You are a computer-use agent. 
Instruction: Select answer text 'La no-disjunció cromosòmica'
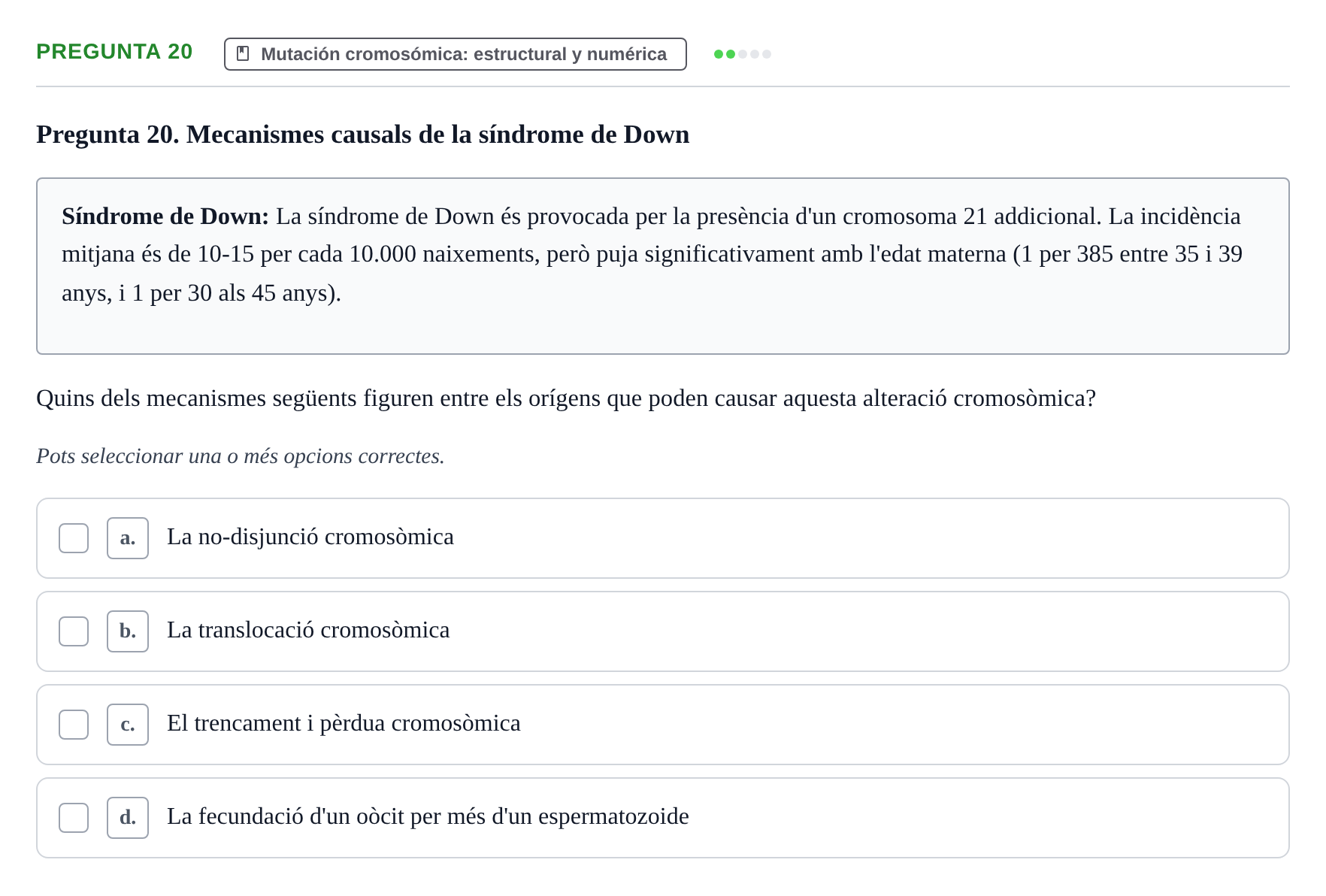[310, 537]
